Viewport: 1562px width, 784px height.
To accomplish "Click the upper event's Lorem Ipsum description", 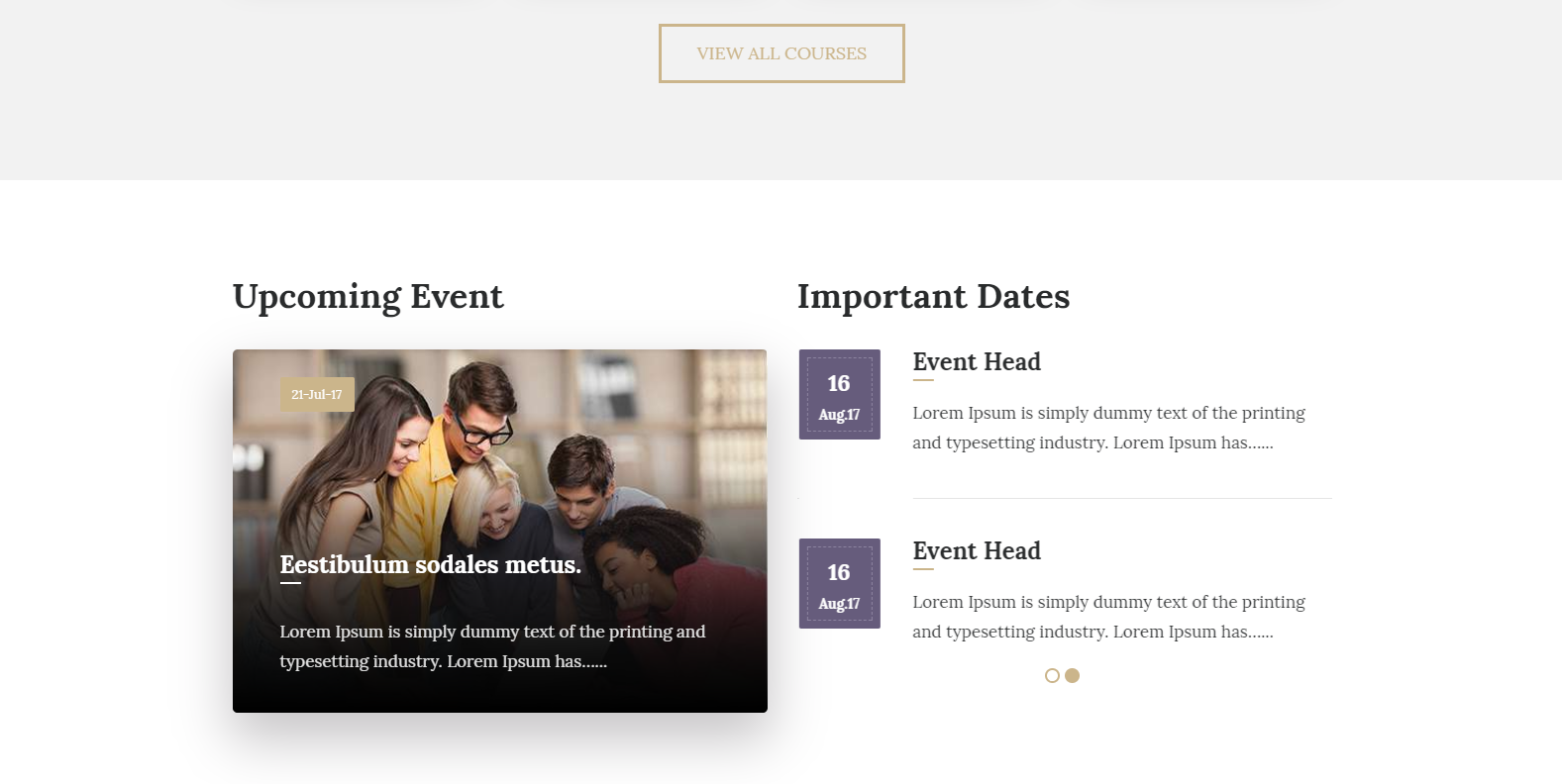I will (x=1108, y=428).
